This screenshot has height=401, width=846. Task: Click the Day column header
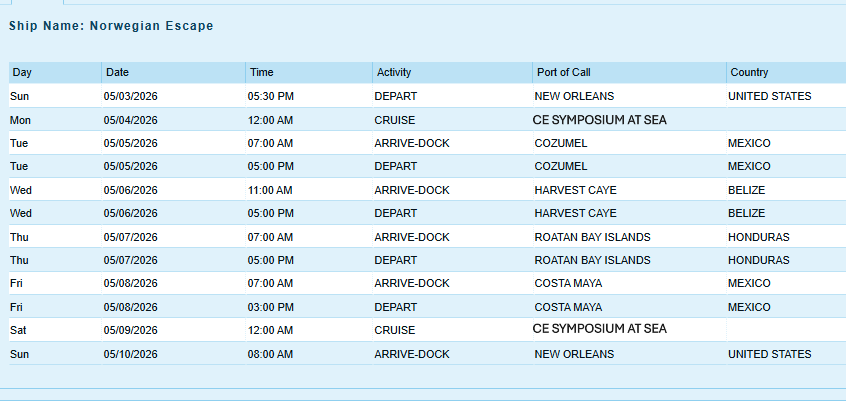point(22,72)
